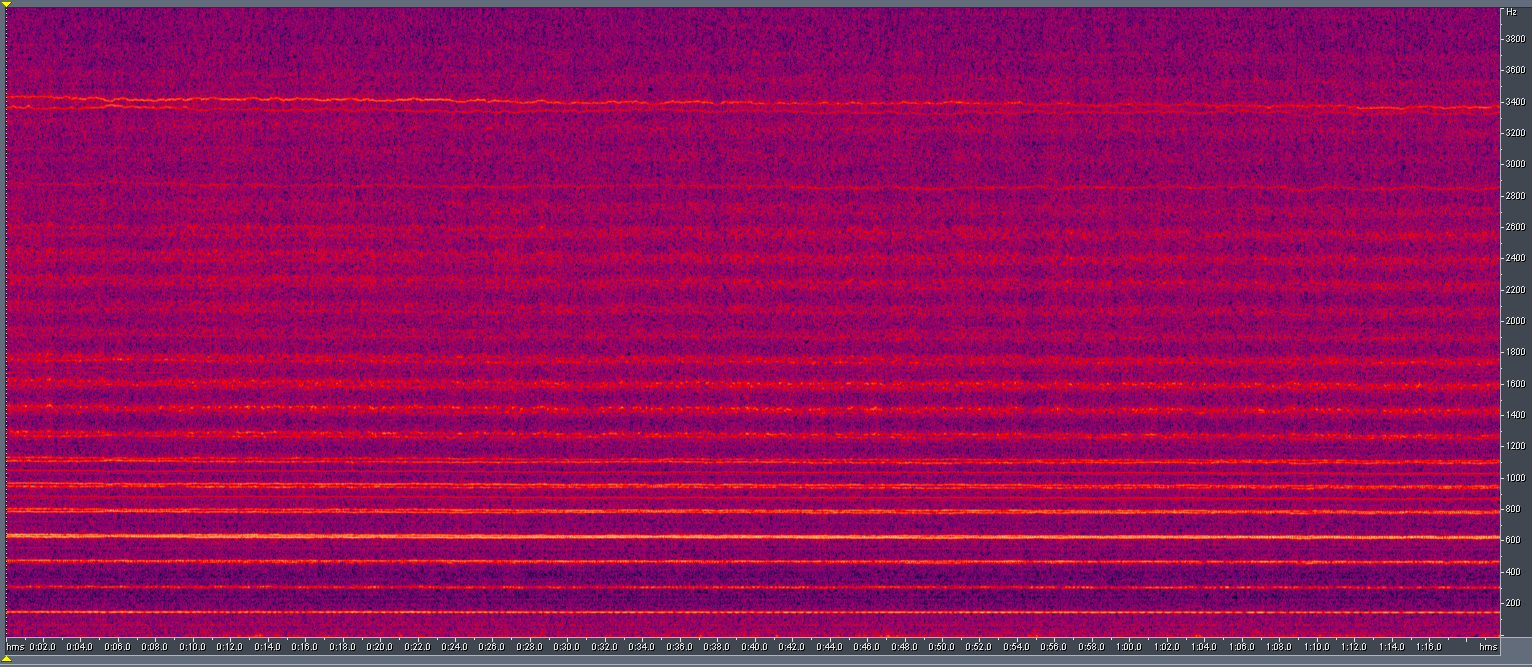
Task: Click the 3400 Hz frequency ruler label
Action: tap(1516, 102)
